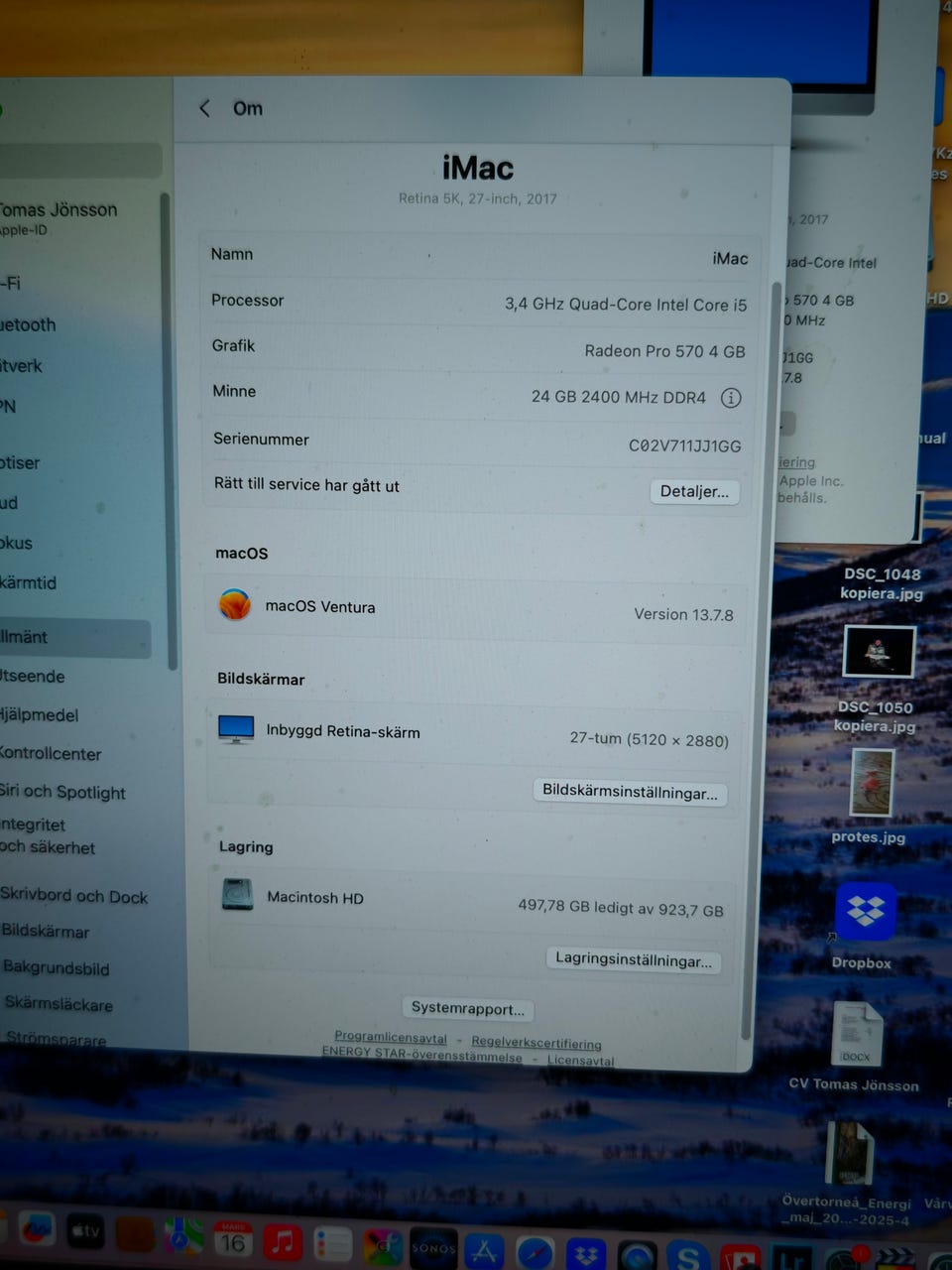Open the DSC_1050 kopiera.jpg thumbnail
The height and width of the screenshot is (1270, 952).
[879, 652]
